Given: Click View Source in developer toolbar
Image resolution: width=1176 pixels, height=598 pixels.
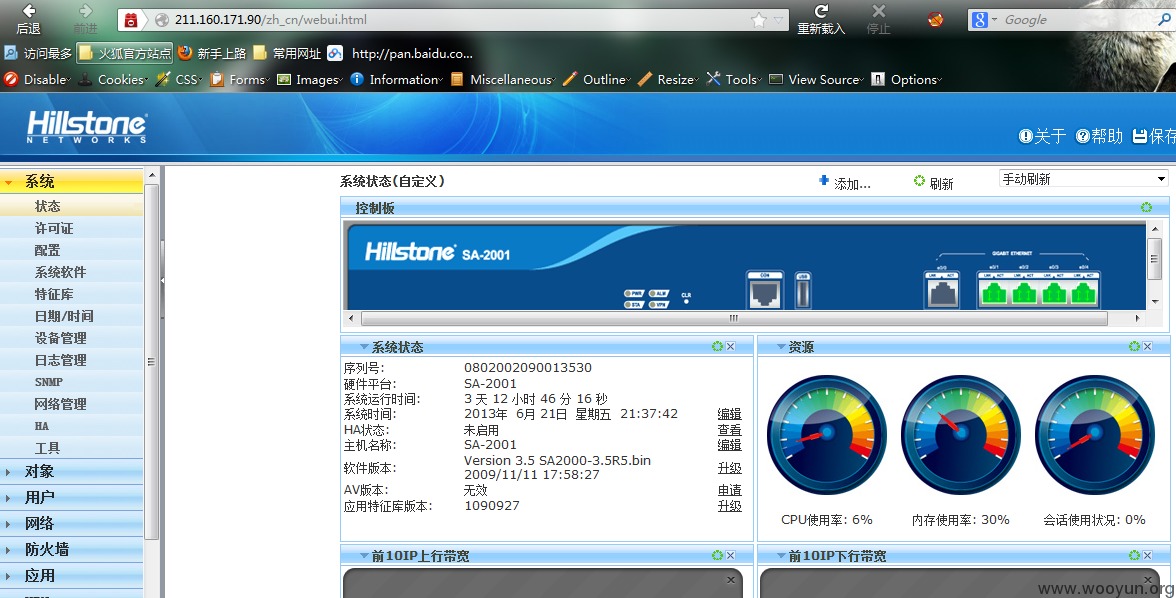Looking at the screenshot, I should tap(816, 80).
